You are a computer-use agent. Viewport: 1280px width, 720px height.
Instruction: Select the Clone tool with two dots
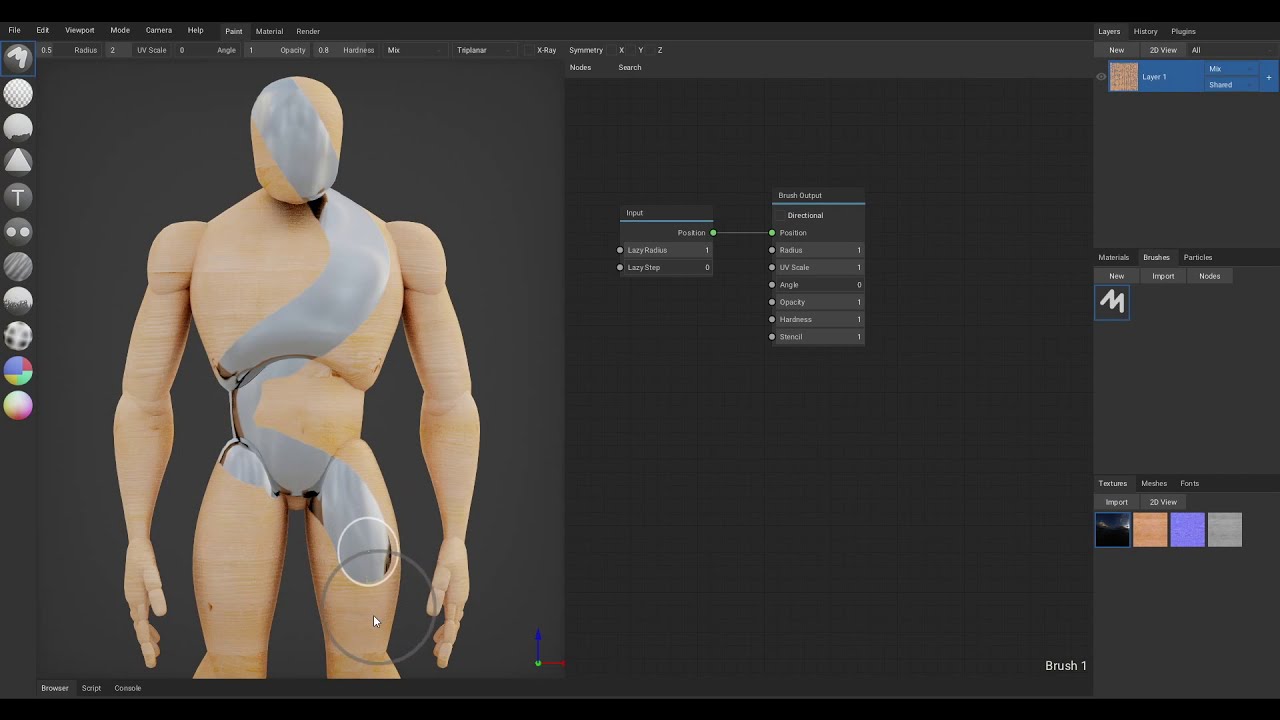pos(18,232)
